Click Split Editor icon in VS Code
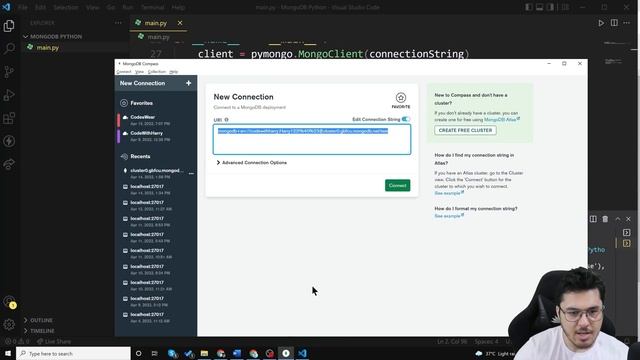The height and width of the screenshot is (360, 640). pyautogui.click(x=614, y=23)
